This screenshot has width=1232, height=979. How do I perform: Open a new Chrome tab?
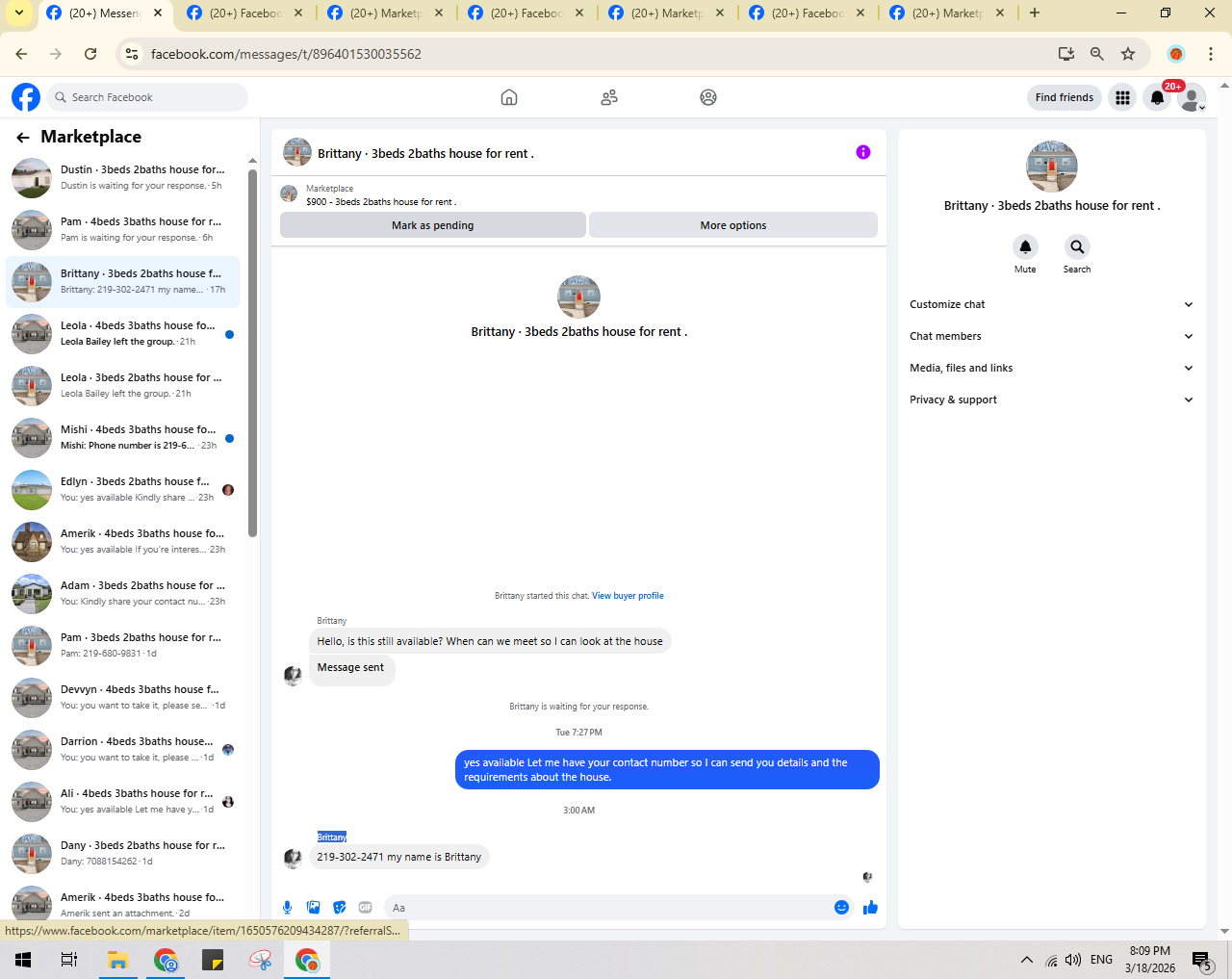1035,13
